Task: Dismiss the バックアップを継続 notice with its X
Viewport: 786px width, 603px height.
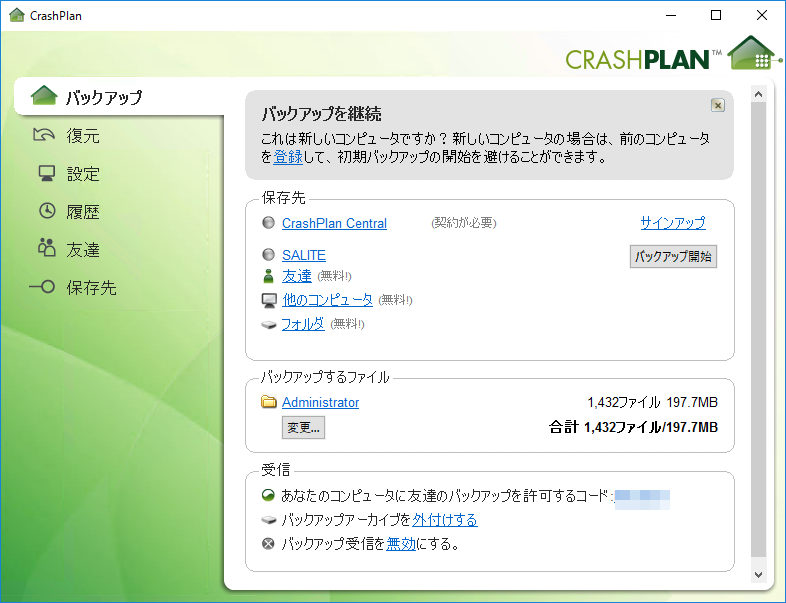Action: click(718, 105)
